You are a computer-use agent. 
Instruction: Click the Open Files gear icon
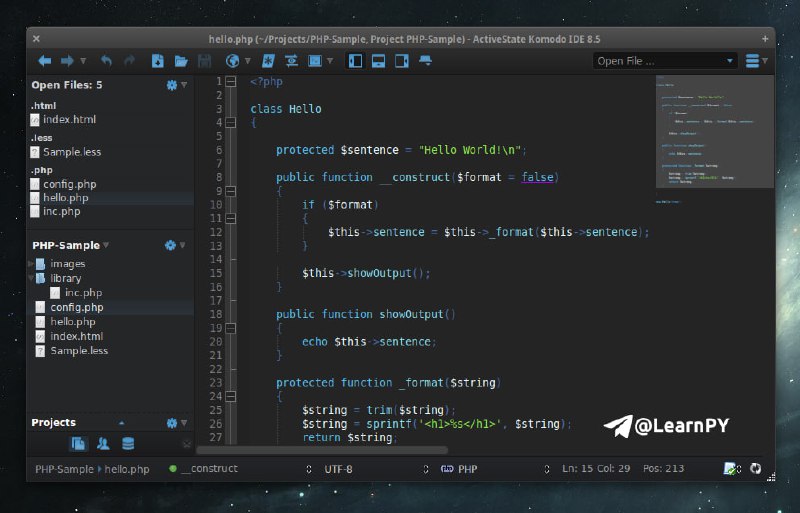tap(172, 85)
